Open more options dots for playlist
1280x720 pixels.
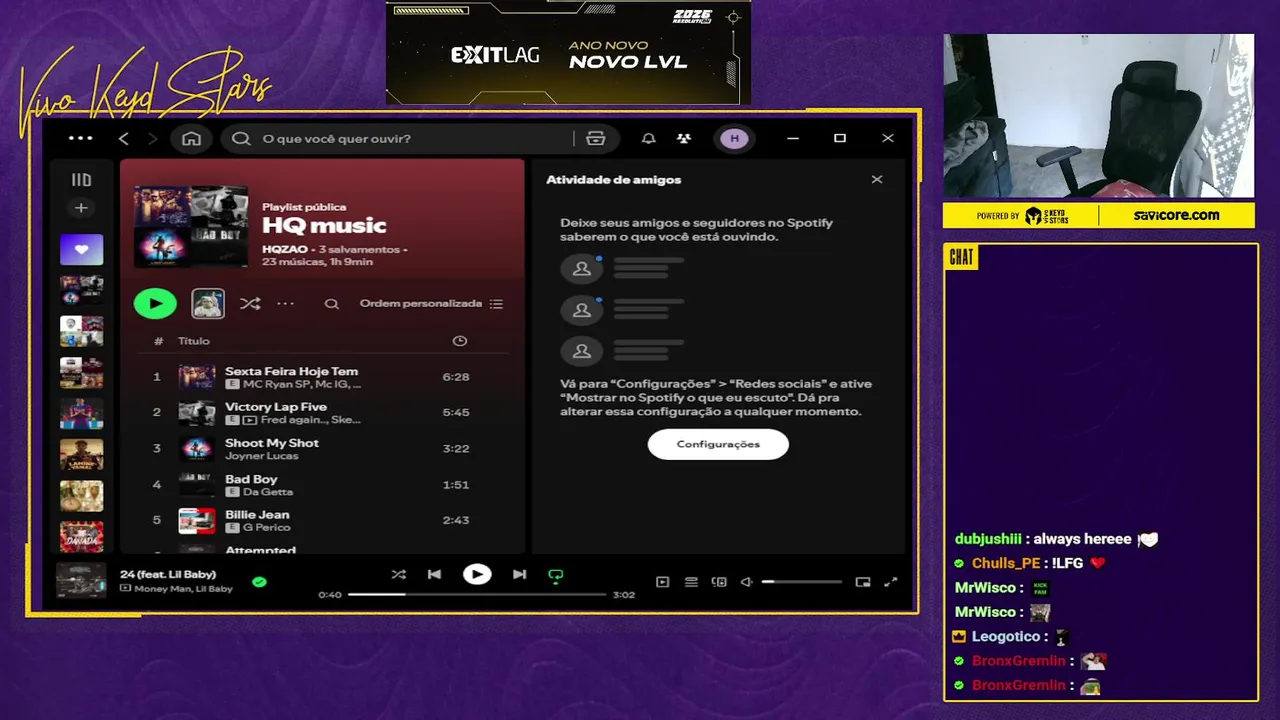click(x=286, y=303)
